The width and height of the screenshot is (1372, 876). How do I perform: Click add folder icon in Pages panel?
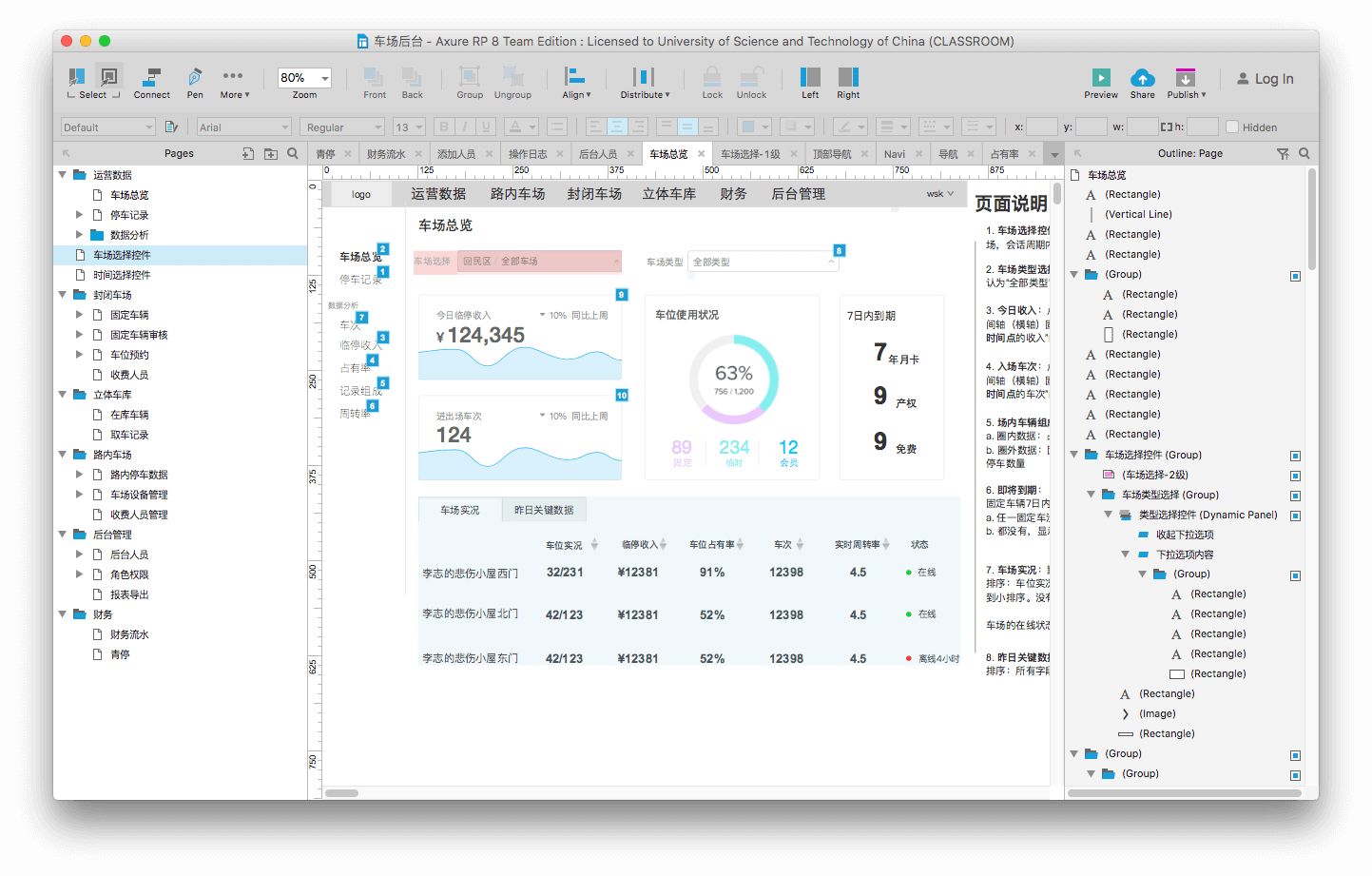271,153
